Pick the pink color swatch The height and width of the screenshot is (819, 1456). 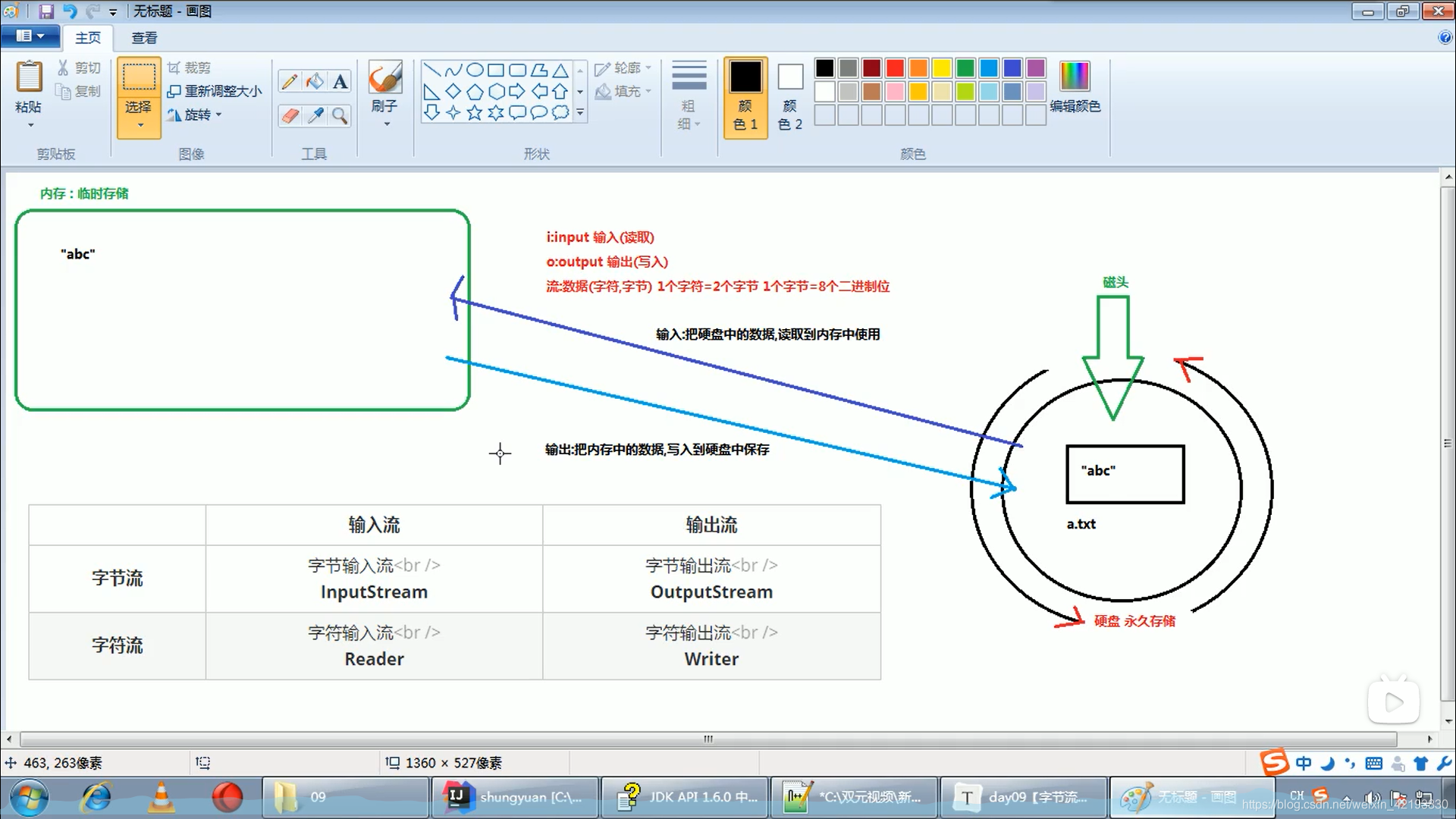895,92
